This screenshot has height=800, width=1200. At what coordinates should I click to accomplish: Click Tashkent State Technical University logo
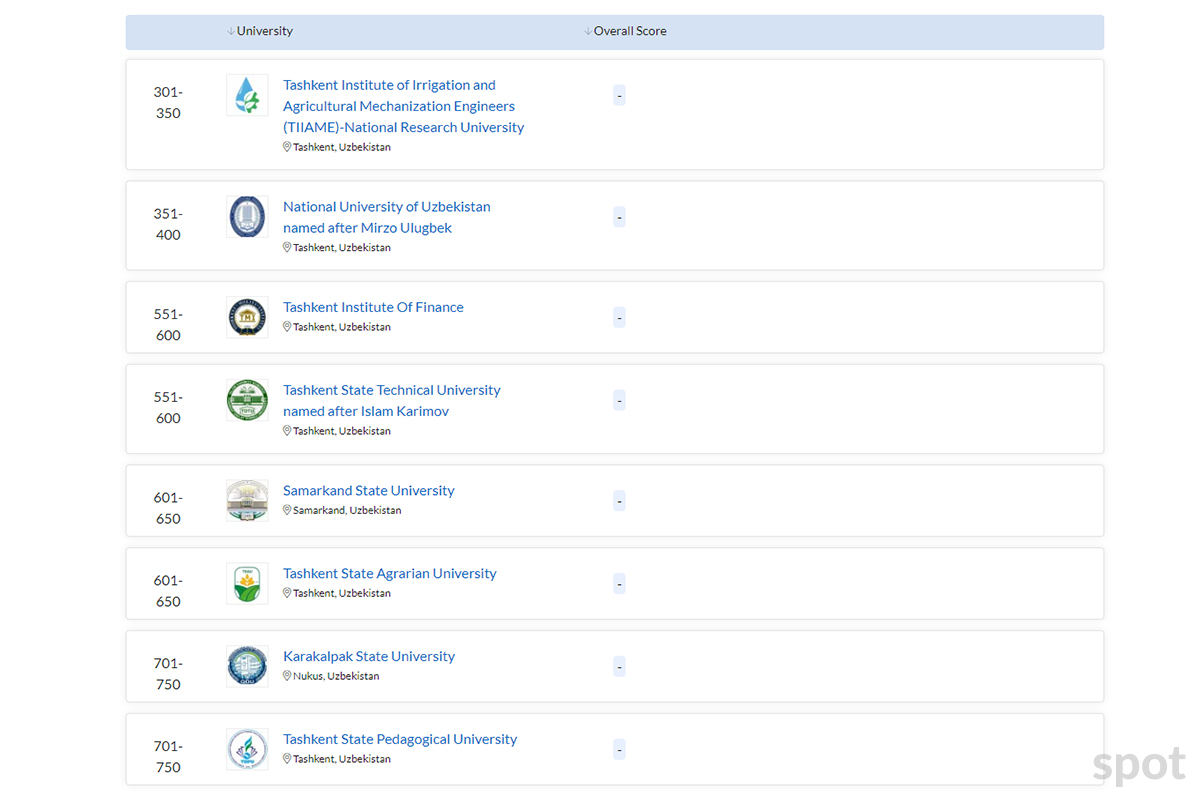(x=247, y=400)
